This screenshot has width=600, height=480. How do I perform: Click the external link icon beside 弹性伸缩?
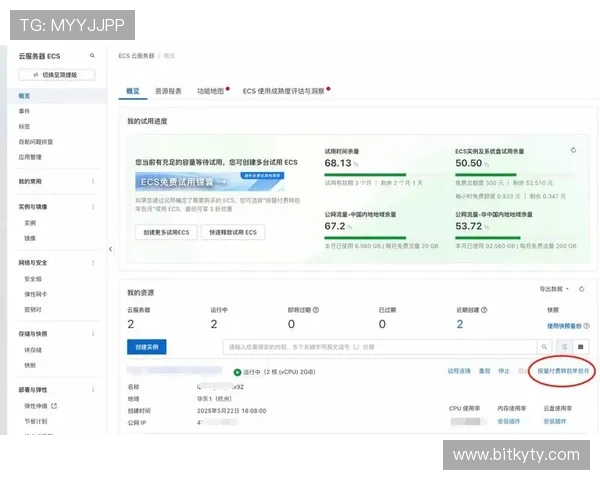point(54,406)
